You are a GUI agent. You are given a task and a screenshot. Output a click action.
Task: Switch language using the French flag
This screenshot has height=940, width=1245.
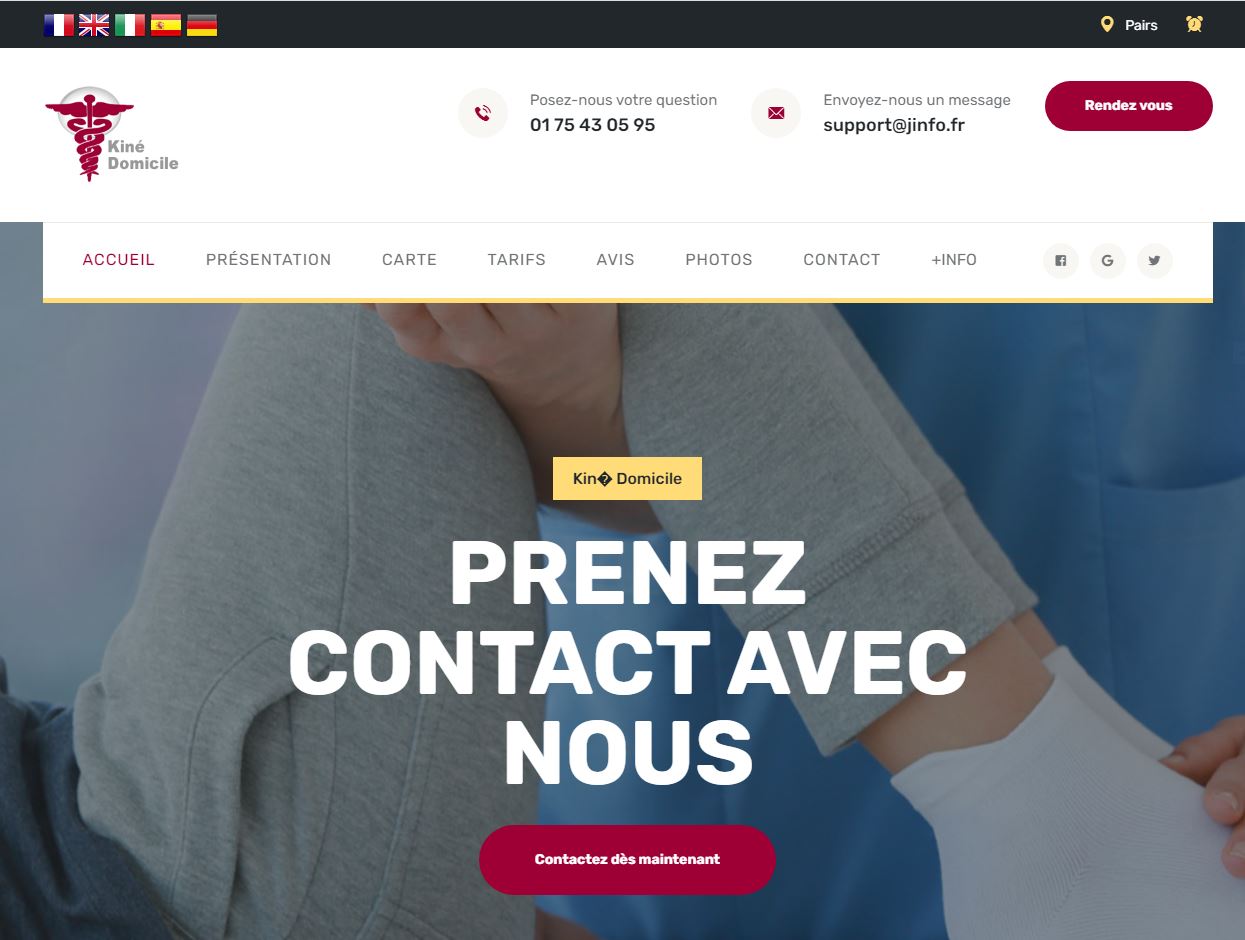click(59, 25)
